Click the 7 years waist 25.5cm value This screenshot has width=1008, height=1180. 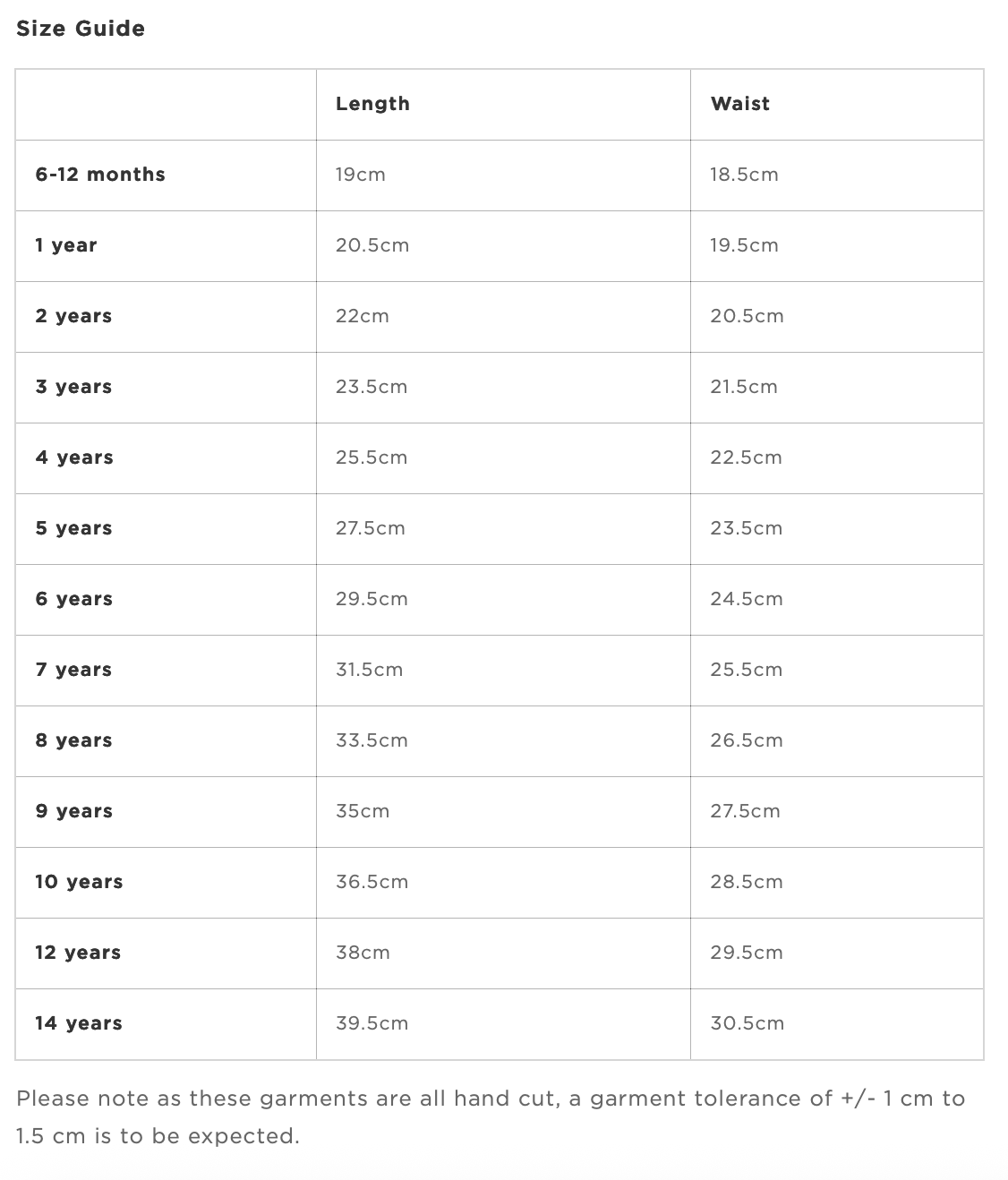point(747,670)
